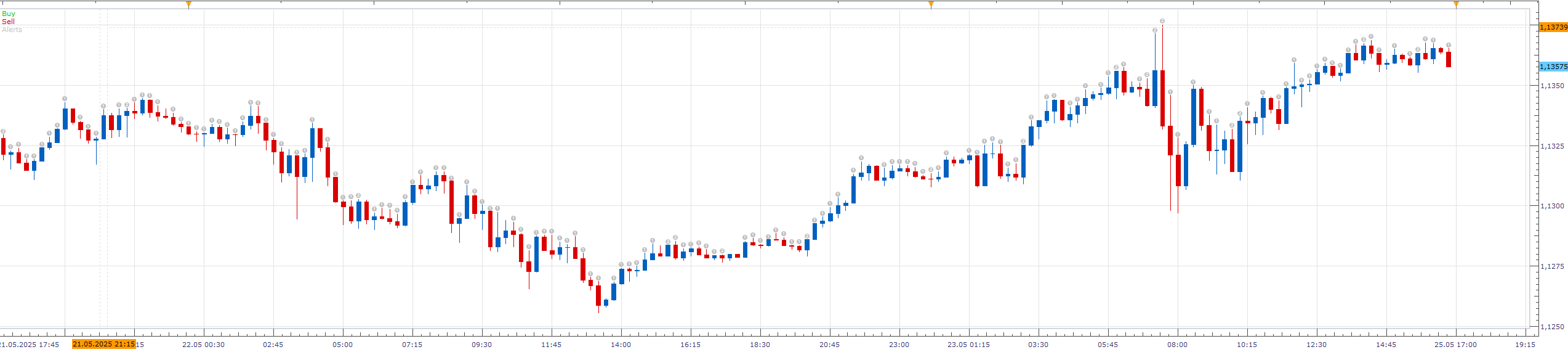Screen dimensions: 1568x352
Task: Click the 23.05 01:15 time axis label
Action: pyautogui.click(x=968, y=345)
